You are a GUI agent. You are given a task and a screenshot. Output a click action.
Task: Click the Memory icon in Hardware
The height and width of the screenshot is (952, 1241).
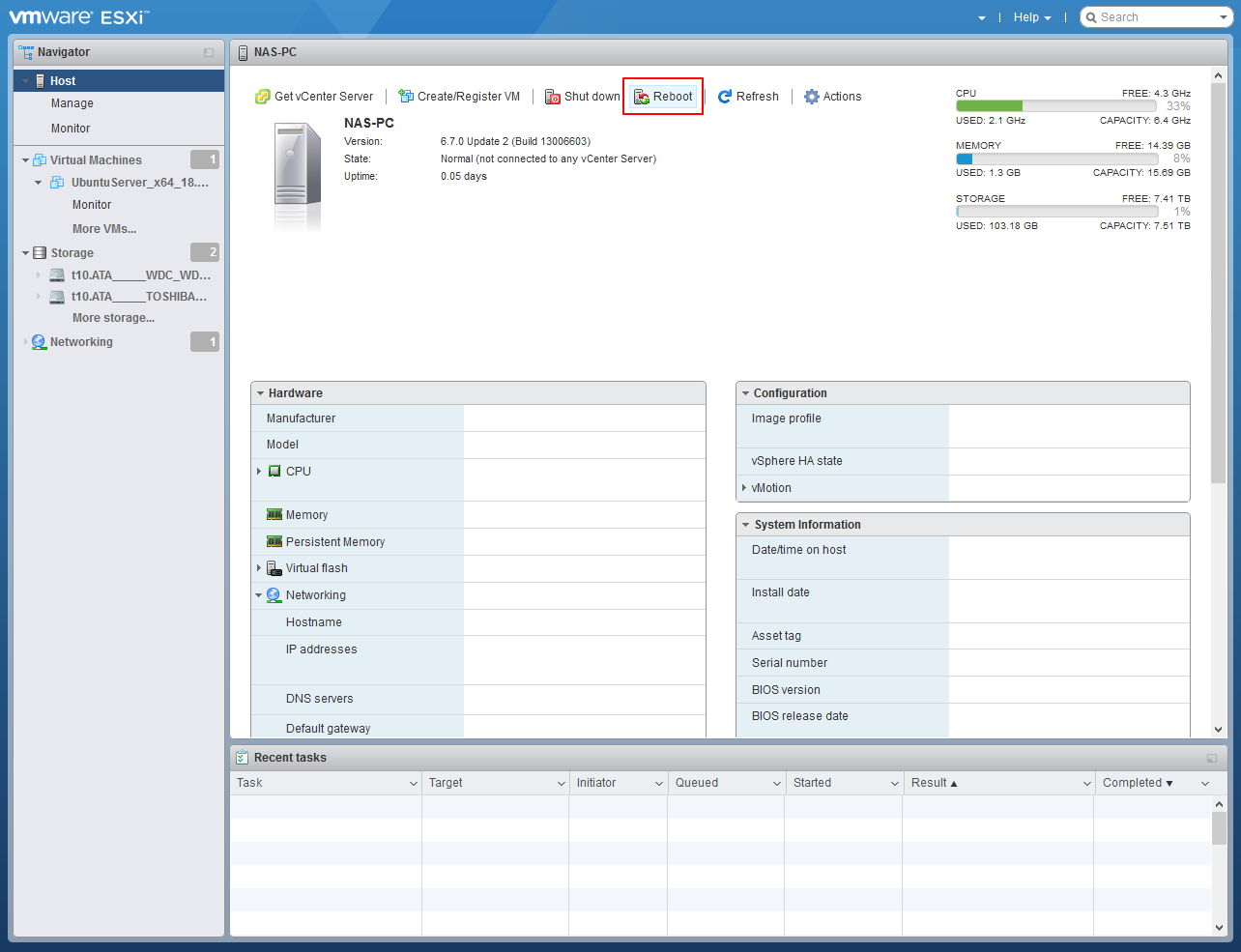274,515
